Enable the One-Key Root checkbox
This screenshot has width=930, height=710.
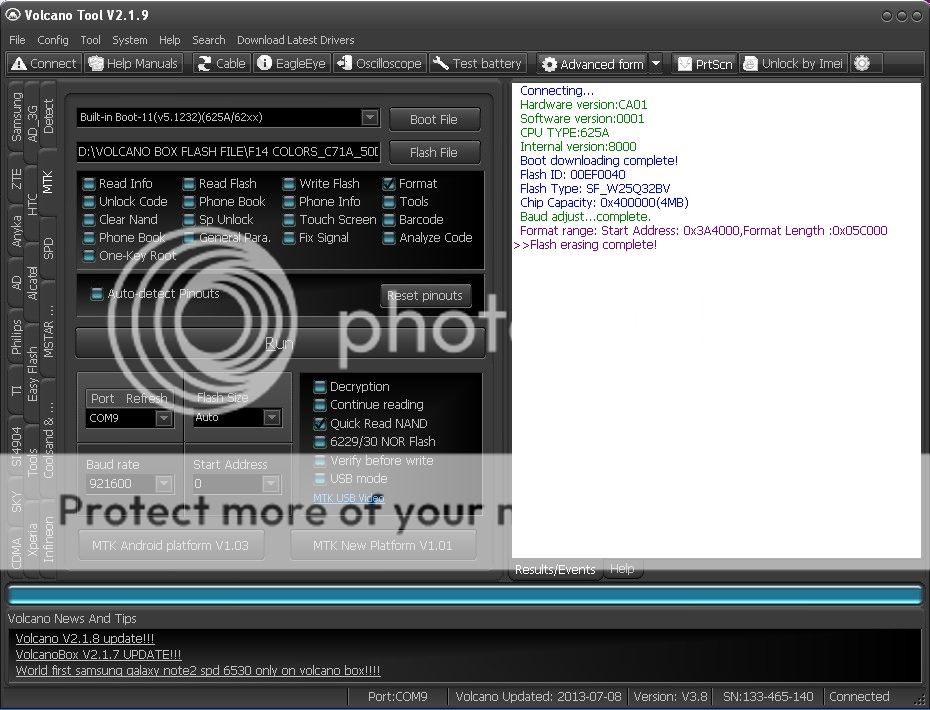[88, 256]
